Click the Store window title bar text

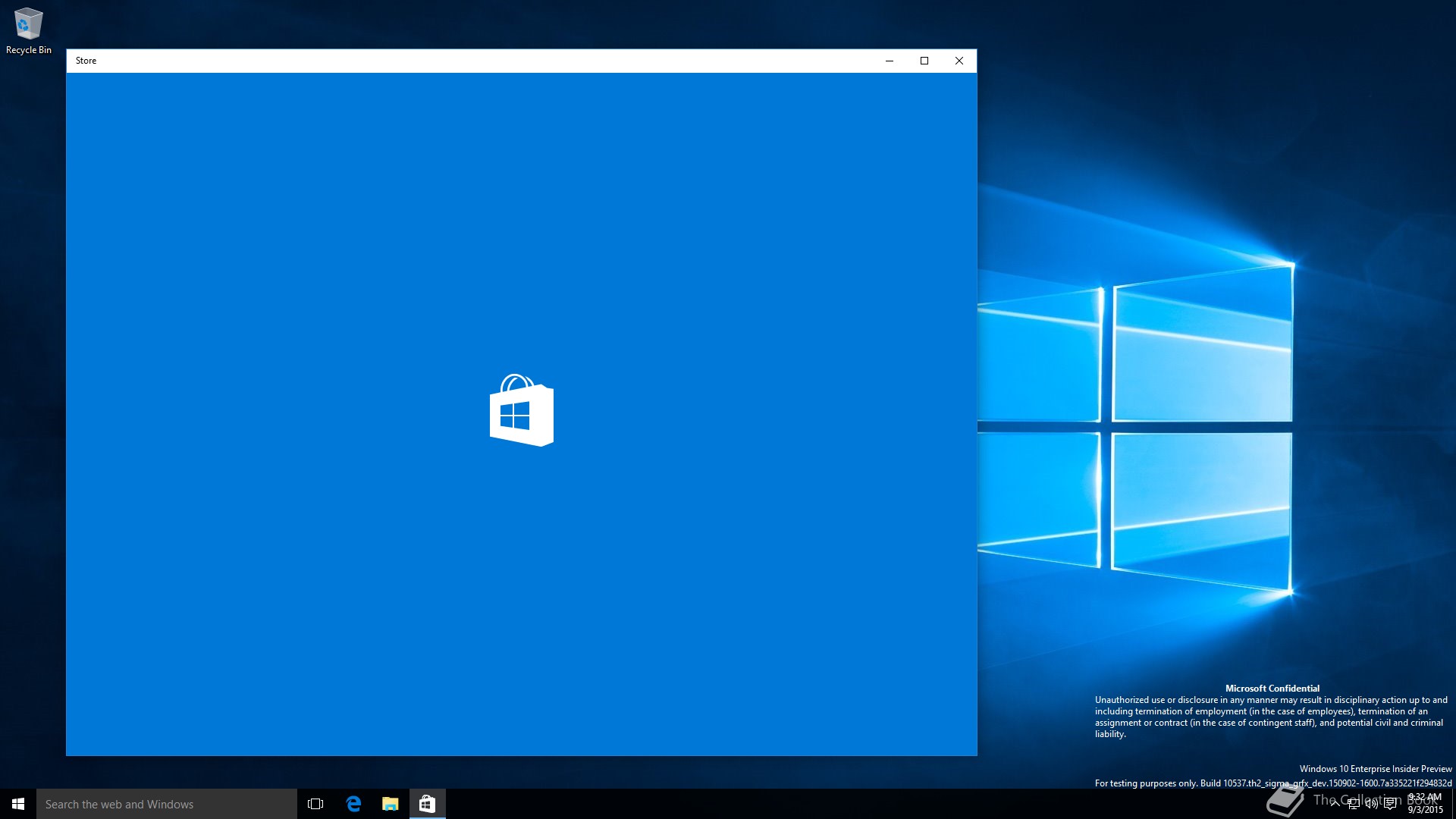(86, 61)
